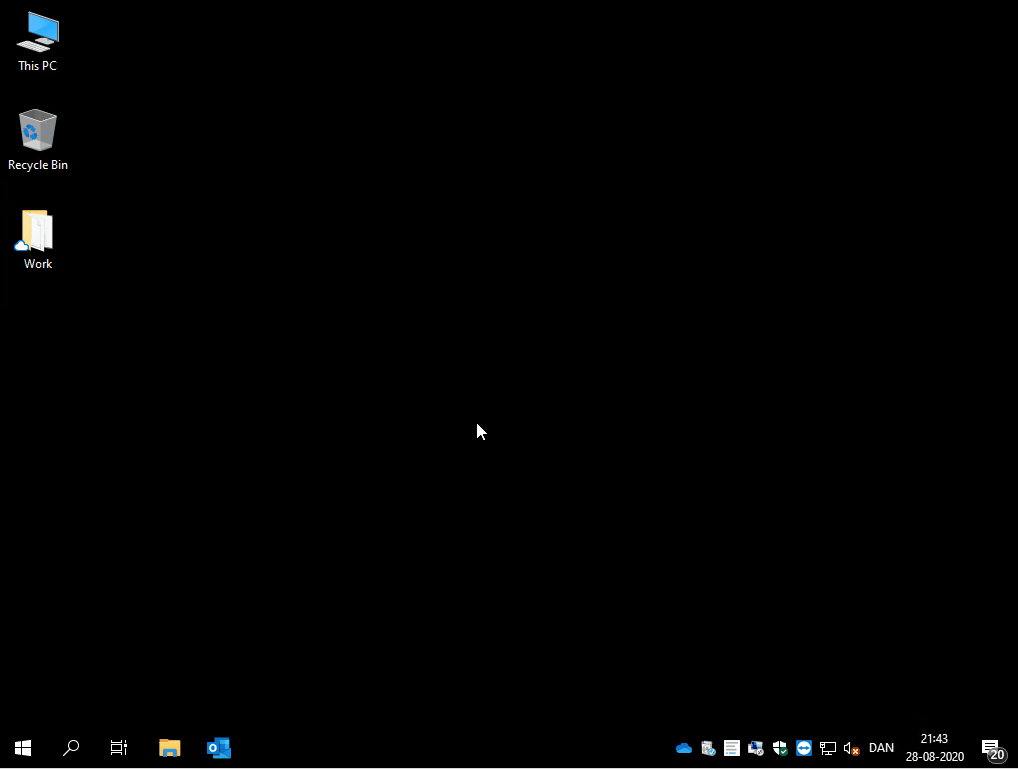The image size is (1018, 769).
Task: Open taskbar search magnifier
Action: 71,748
